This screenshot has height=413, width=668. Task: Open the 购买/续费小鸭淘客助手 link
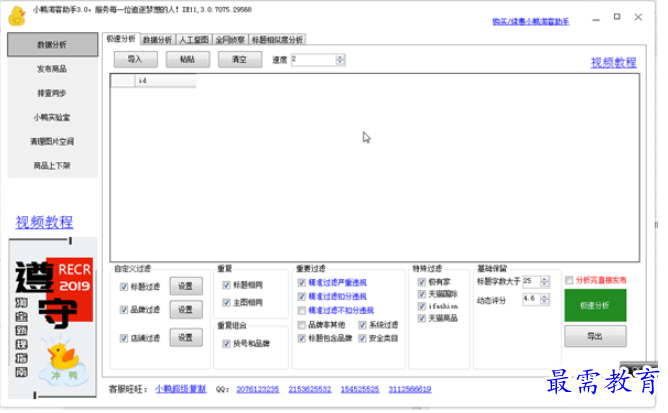[x=531, y=22]
